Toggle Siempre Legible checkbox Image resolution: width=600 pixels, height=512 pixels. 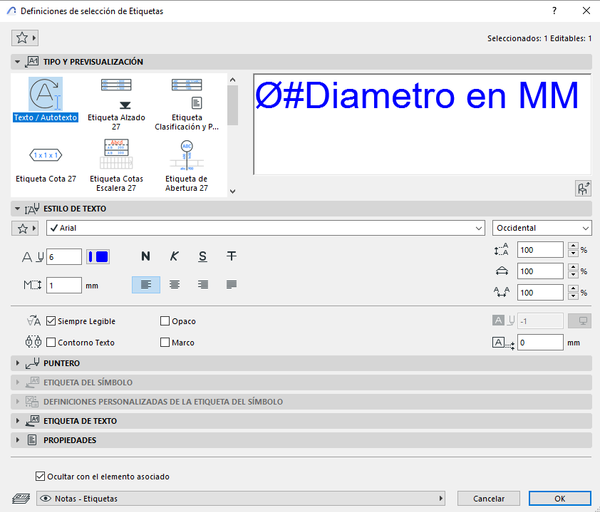[51, 321]
